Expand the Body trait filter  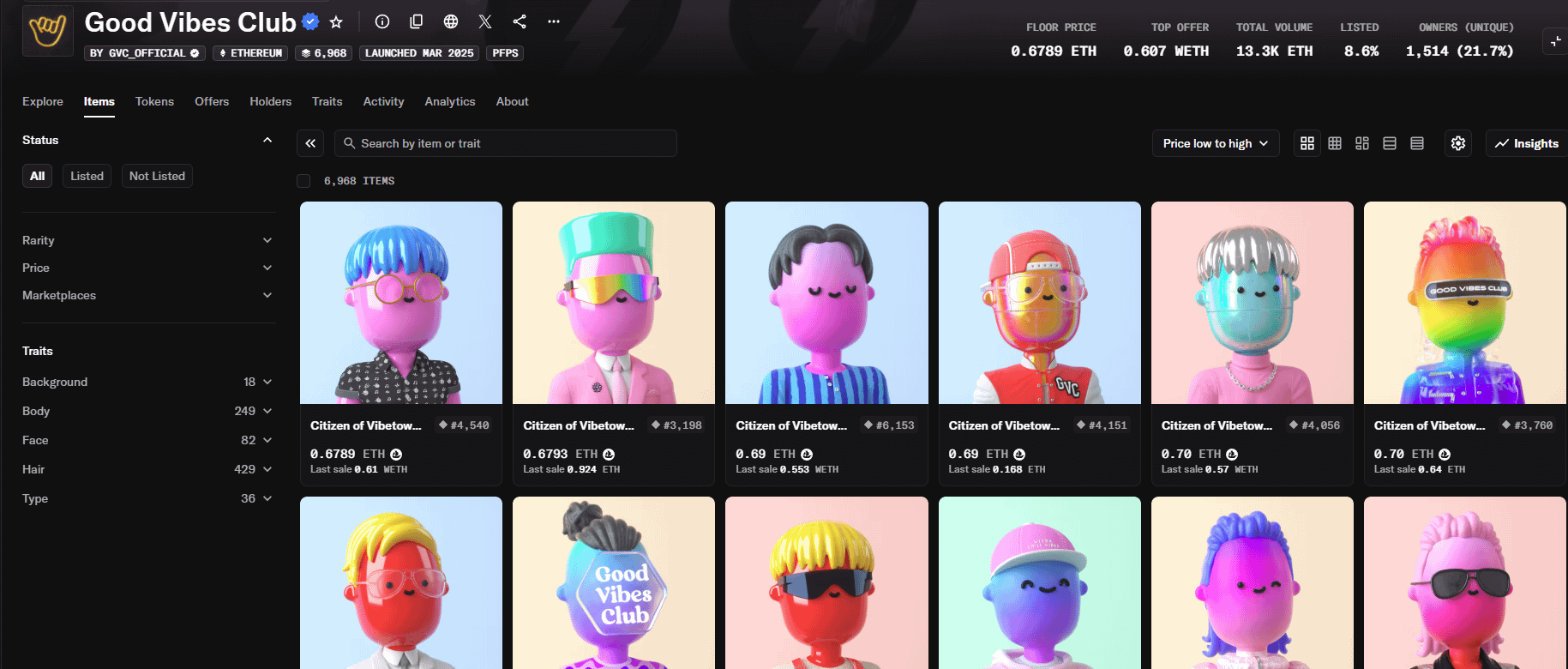tap(147, 411)
